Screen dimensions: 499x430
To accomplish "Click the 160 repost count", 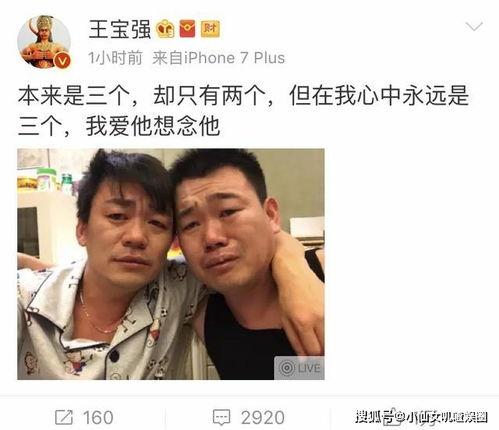I will coord(98,417).
